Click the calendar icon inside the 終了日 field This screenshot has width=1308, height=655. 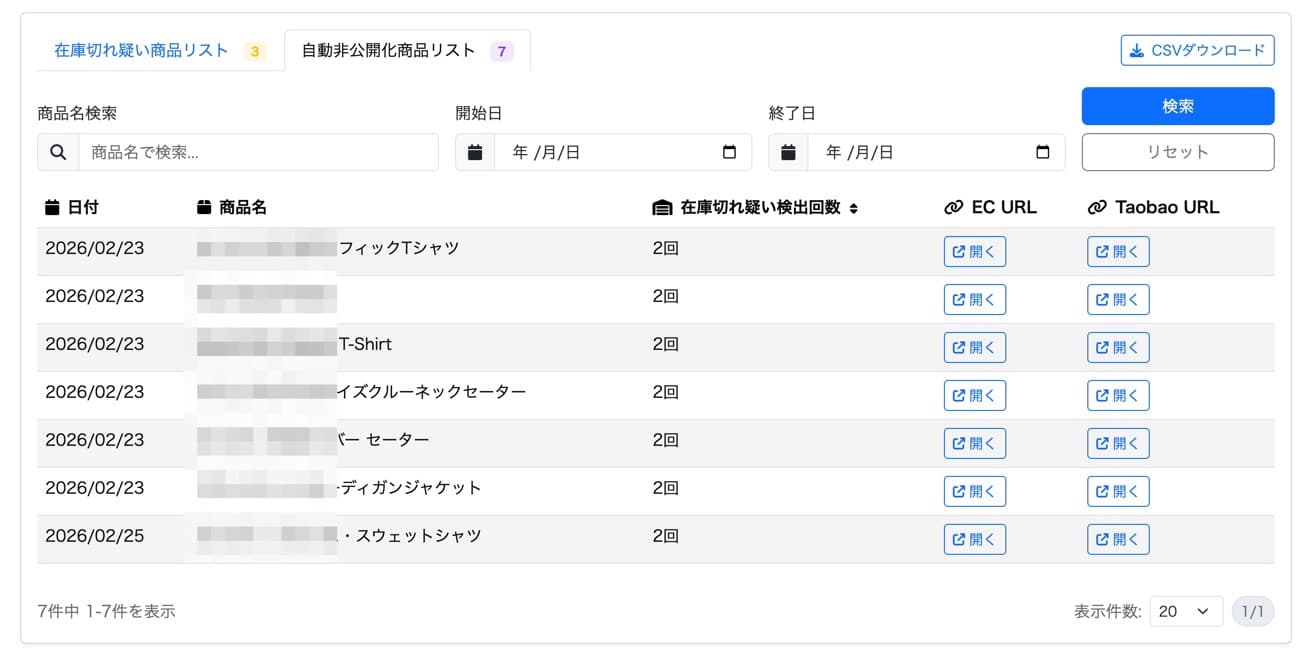click(788, 152)
